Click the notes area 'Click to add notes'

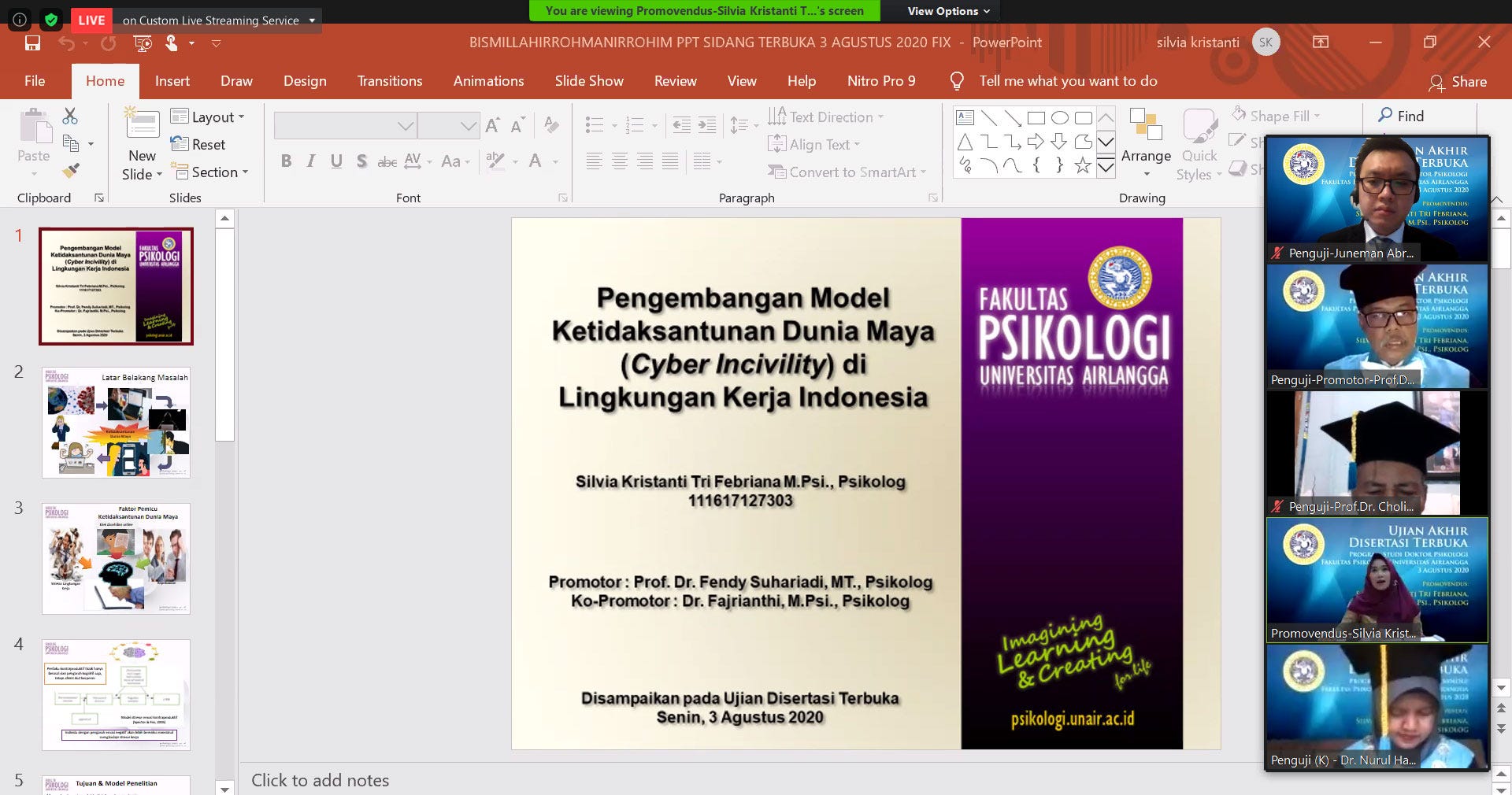[320, 780]
